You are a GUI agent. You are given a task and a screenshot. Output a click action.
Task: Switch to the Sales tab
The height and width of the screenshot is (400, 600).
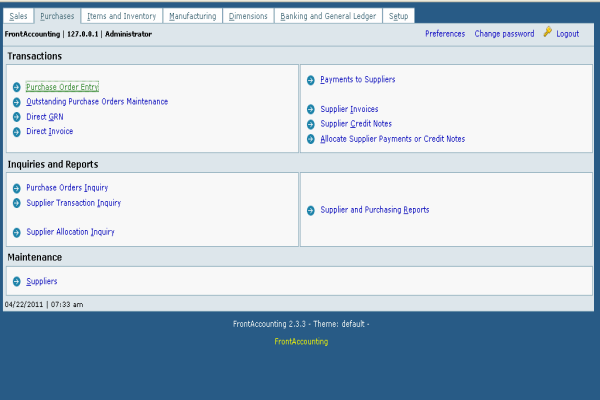pyautogui.click(x=18, y=16)
